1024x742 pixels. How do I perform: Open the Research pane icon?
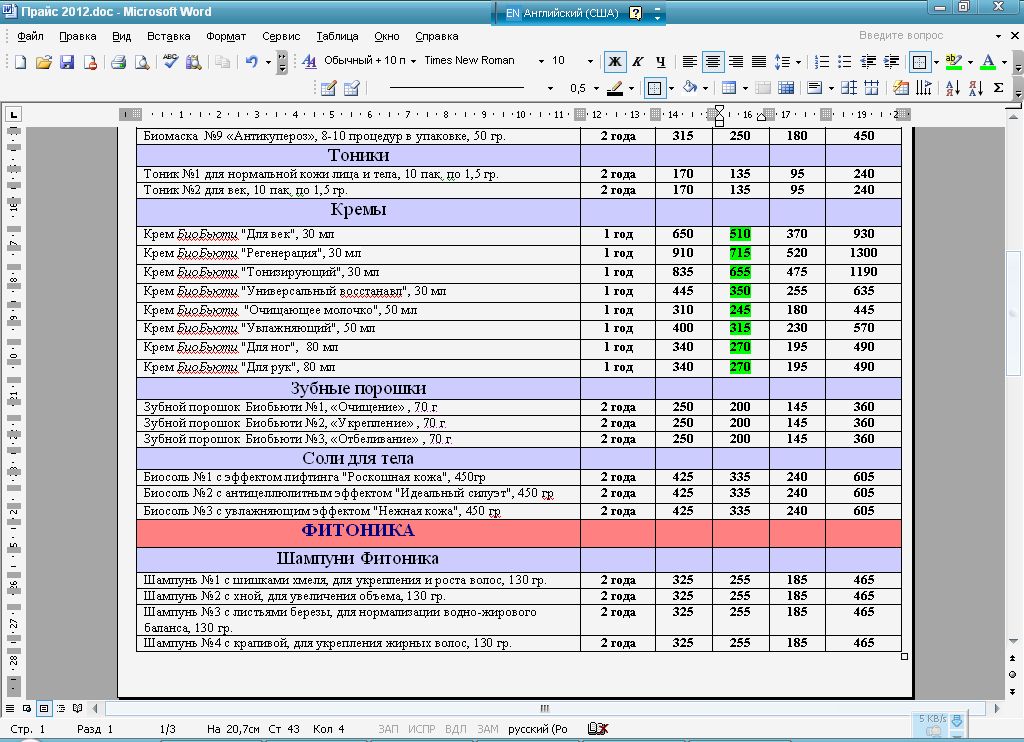(193, 62)
